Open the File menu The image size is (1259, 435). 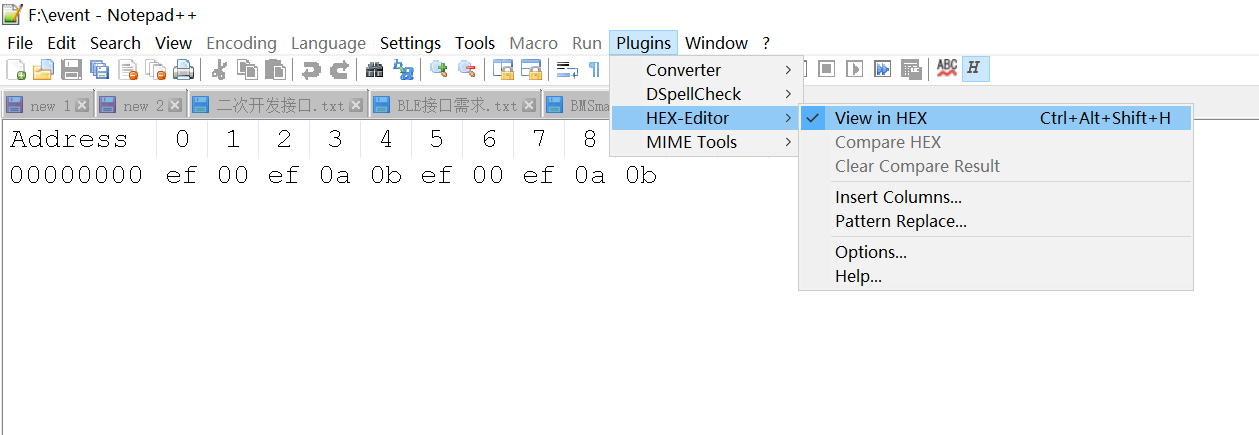tap(20, 43)
